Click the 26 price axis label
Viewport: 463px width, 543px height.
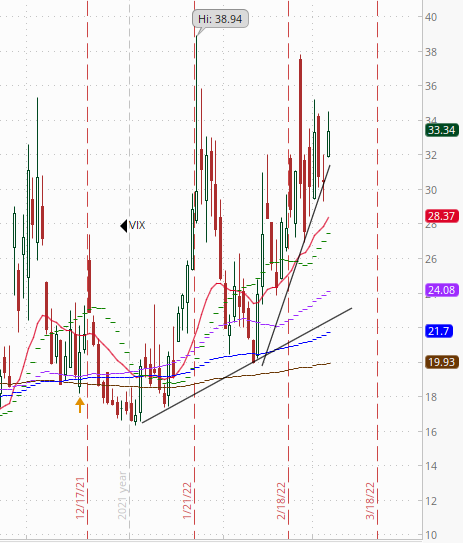click(431, 259)
